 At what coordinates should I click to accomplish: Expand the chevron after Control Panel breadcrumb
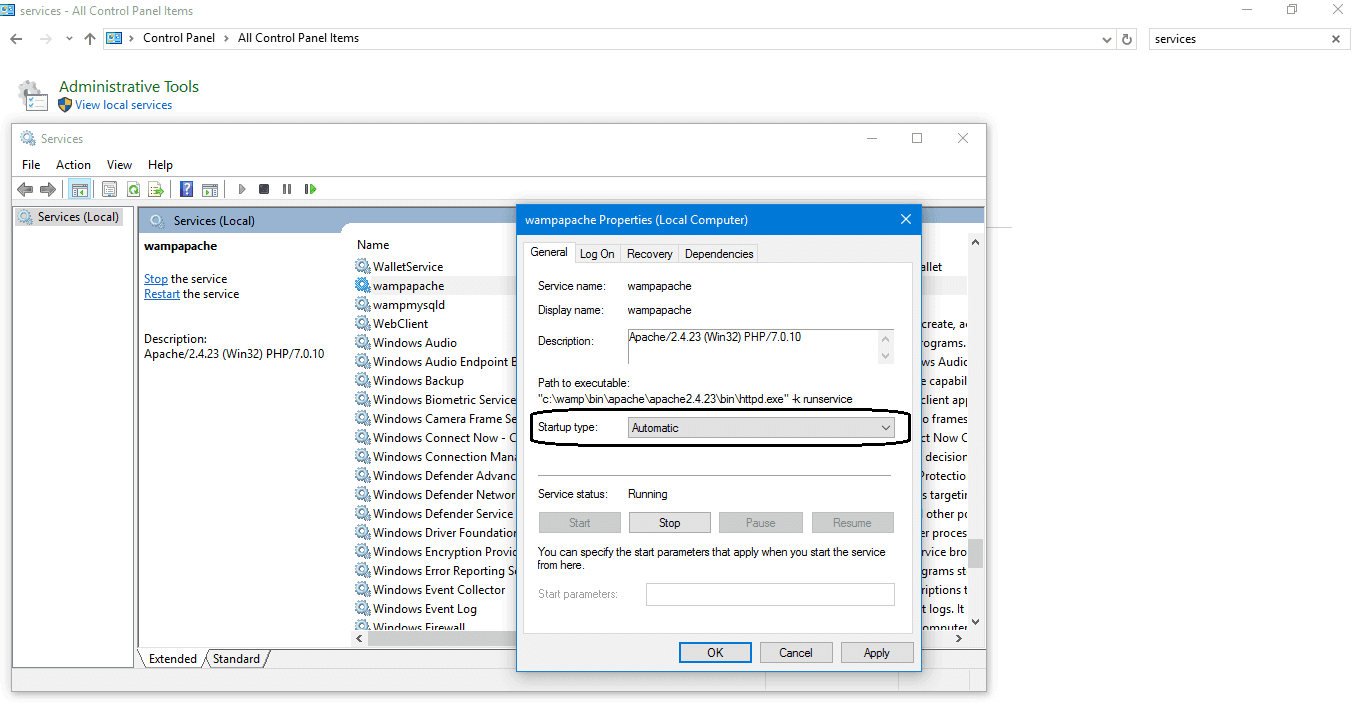point(226,38)
